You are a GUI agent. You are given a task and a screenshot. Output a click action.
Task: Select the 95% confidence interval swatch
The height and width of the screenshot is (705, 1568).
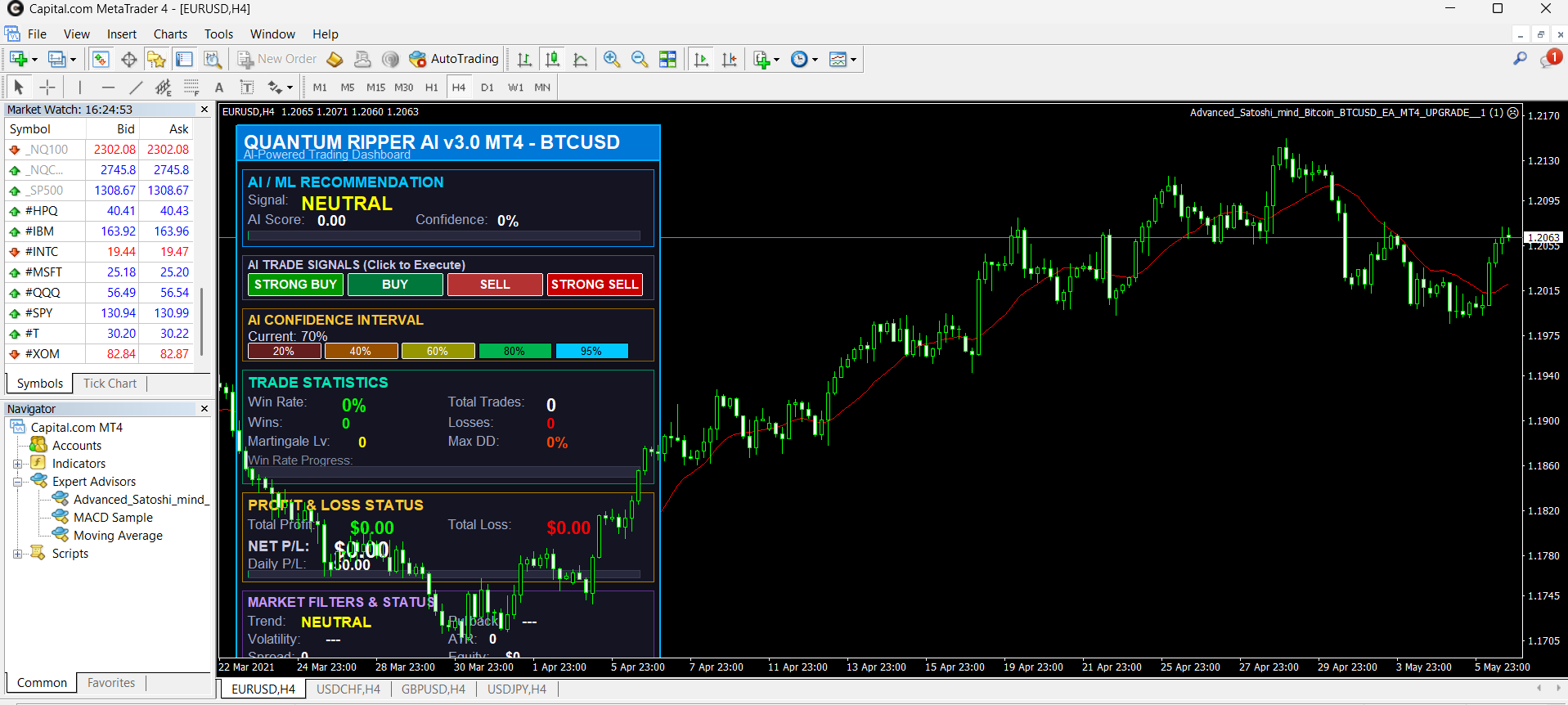pos(591,351)
